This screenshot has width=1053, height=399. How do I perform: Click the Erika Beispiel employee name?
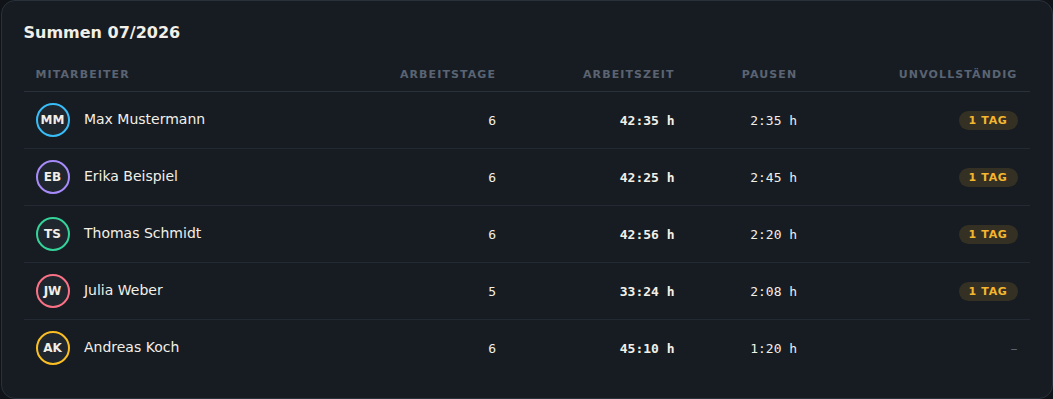pyautogui.click(x=131, y=177)
